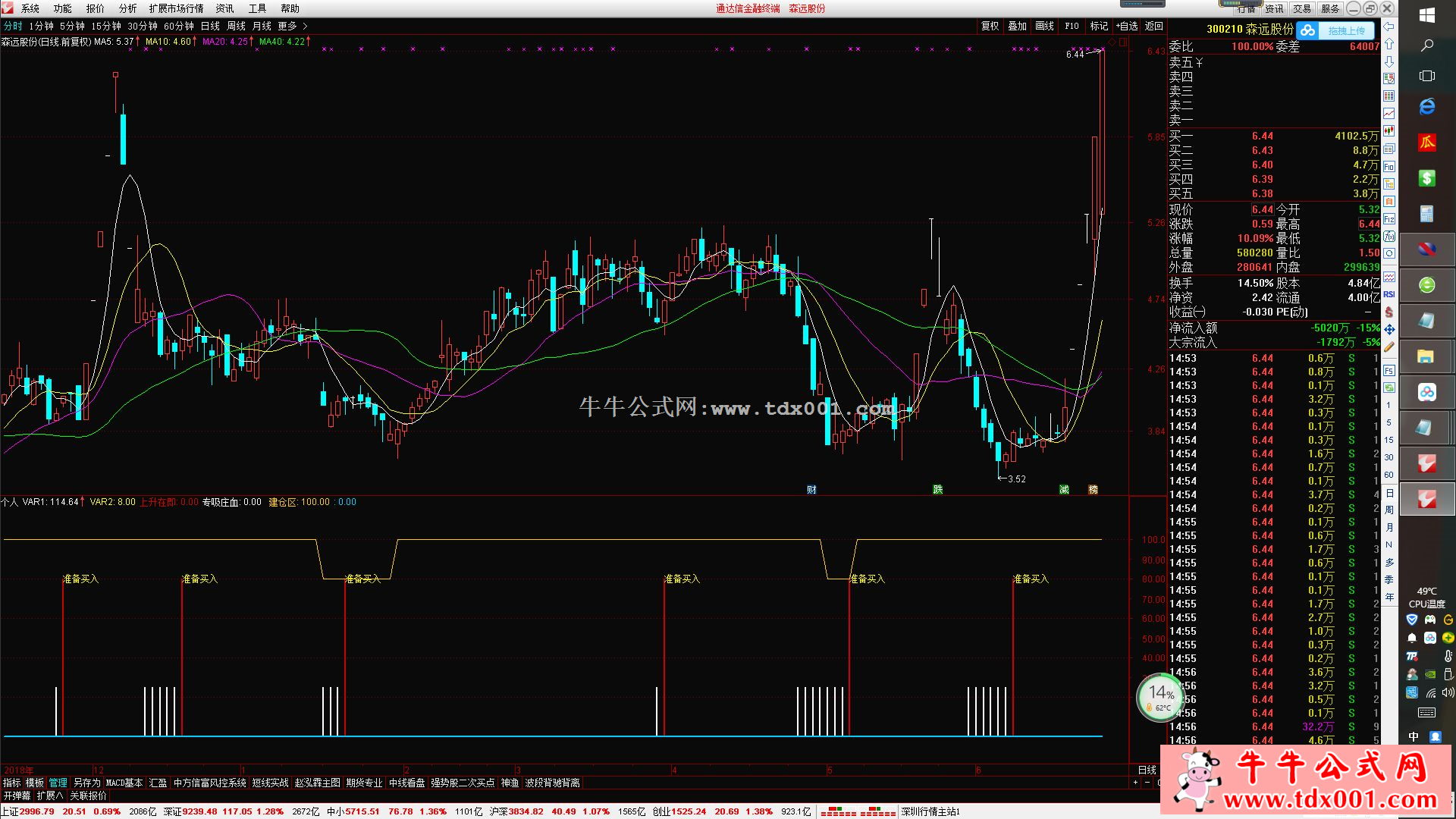Switch to 30分钟 period
Image resolution: width=1456 pixels, height=819 pixels.
click(x=143, y=26)
